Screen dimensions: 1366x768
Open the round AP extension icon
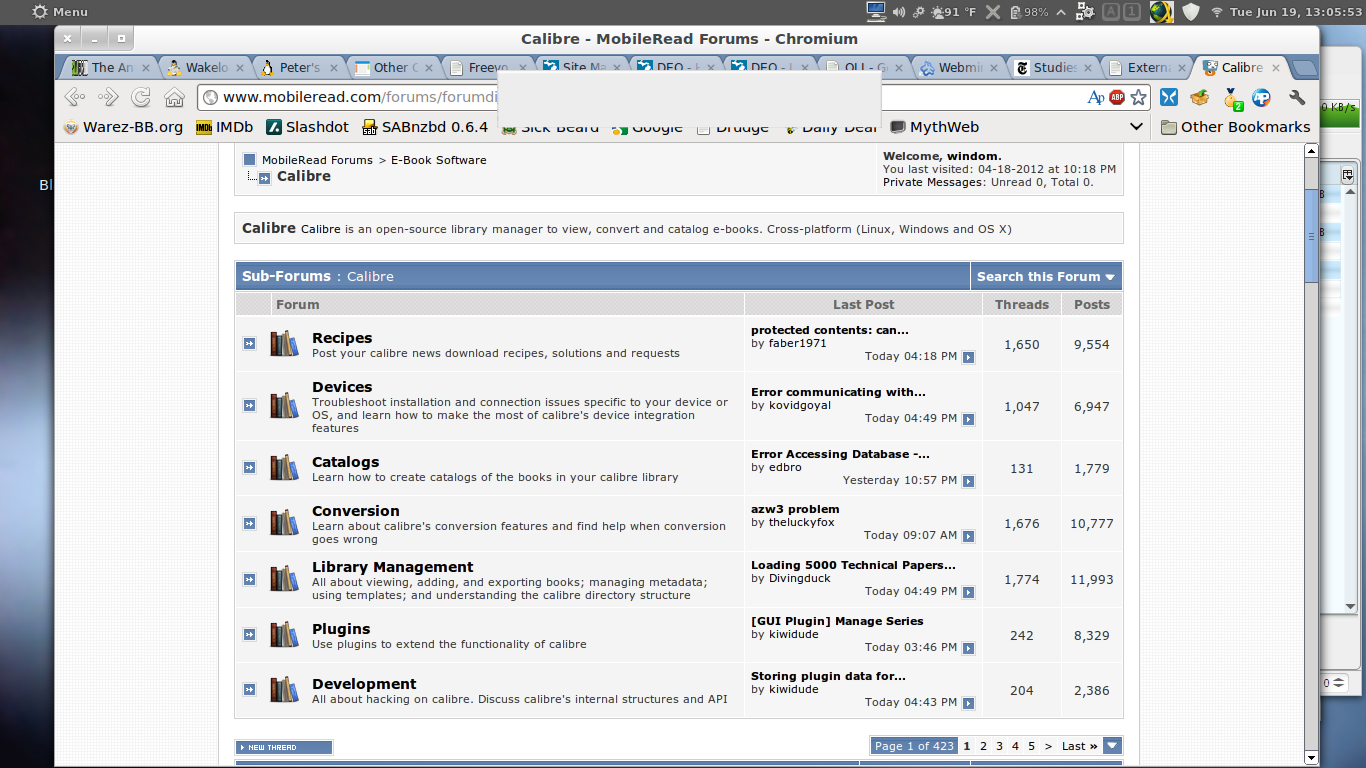point(1262,97)
